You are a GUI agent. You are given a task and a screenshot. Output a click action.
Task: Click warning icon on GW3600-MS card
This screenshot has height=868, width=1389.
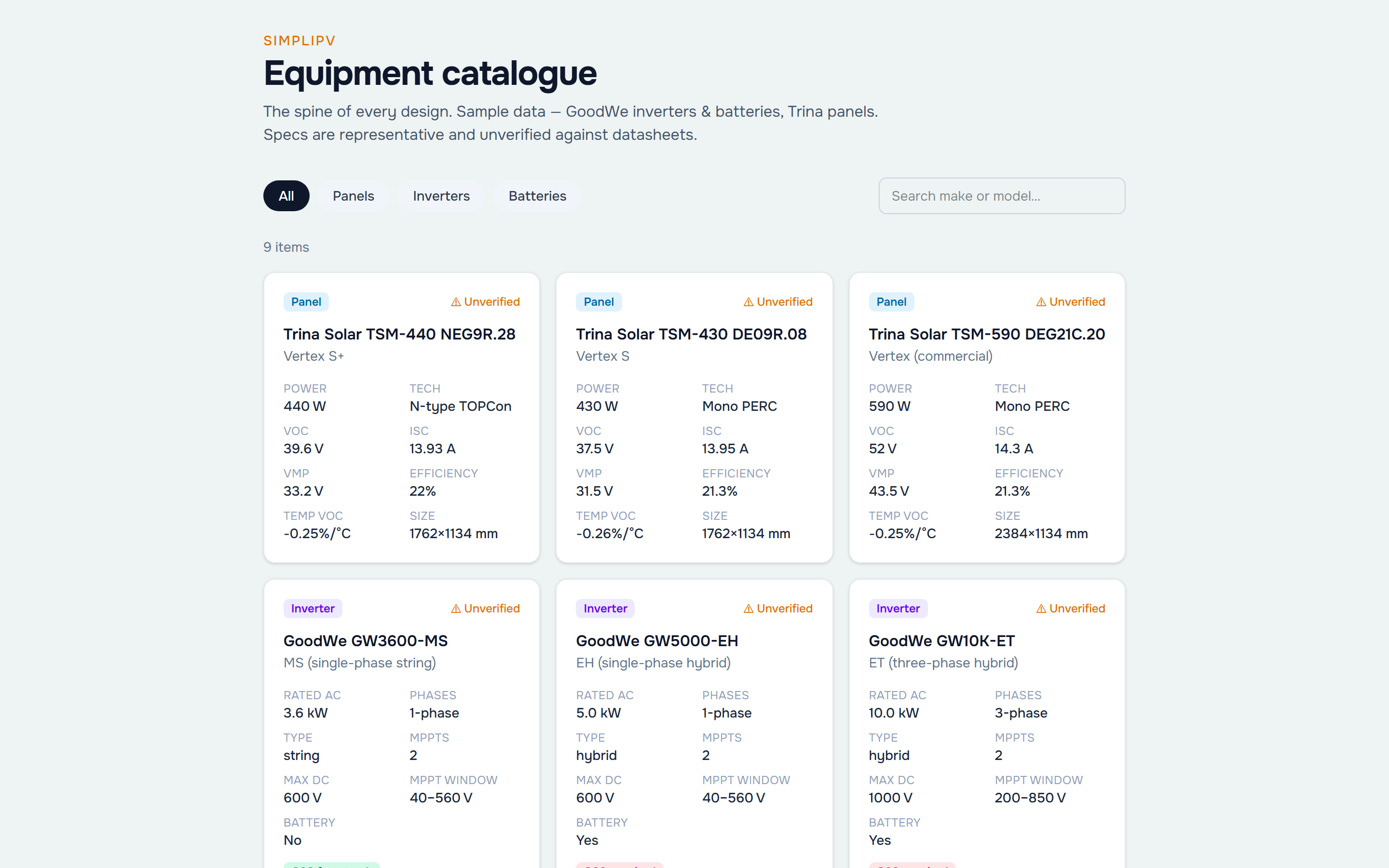[x=456, y=609]
